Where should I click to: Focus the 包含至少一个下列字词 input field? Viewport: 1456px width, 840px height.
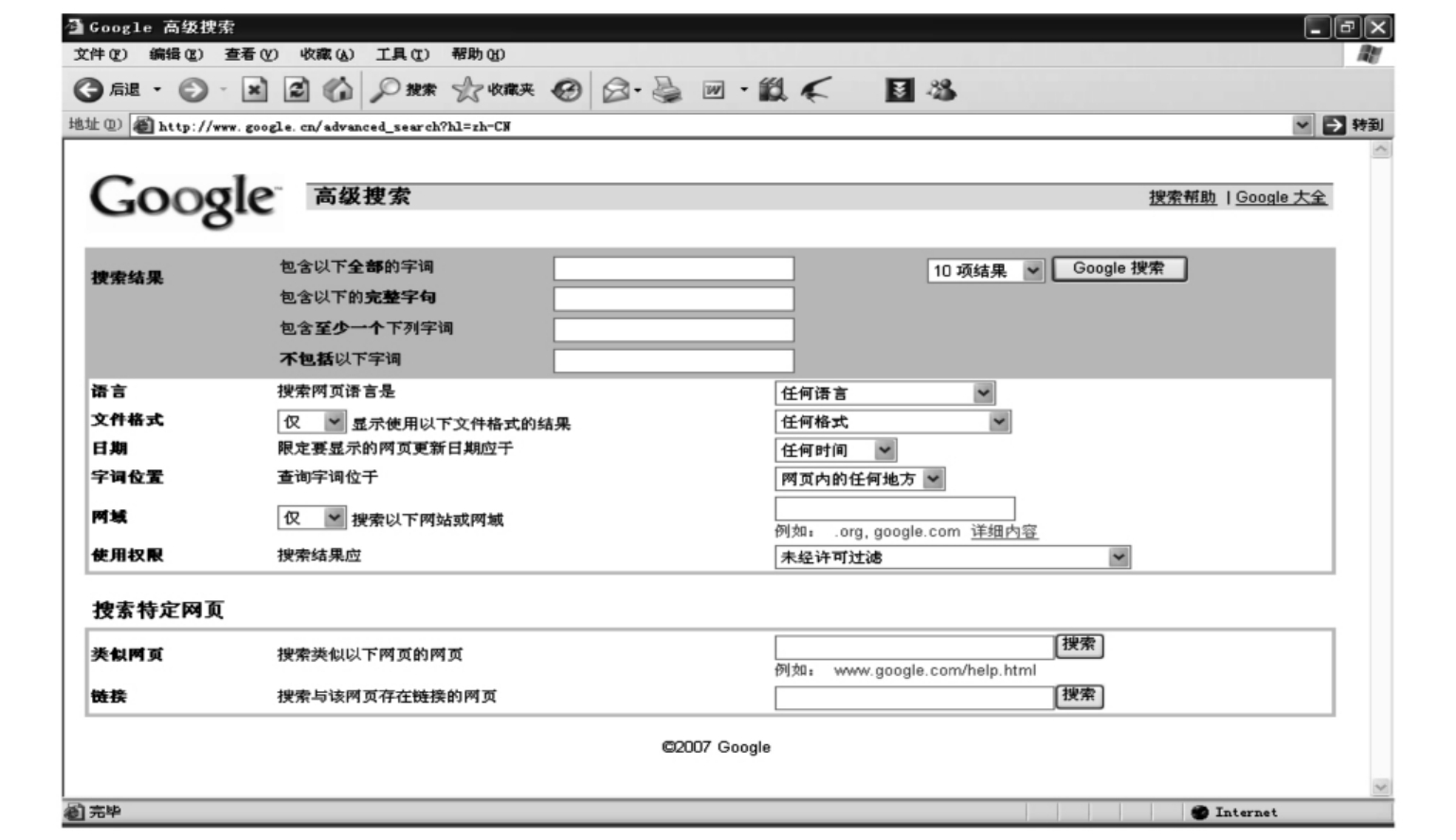click(674, 330)
